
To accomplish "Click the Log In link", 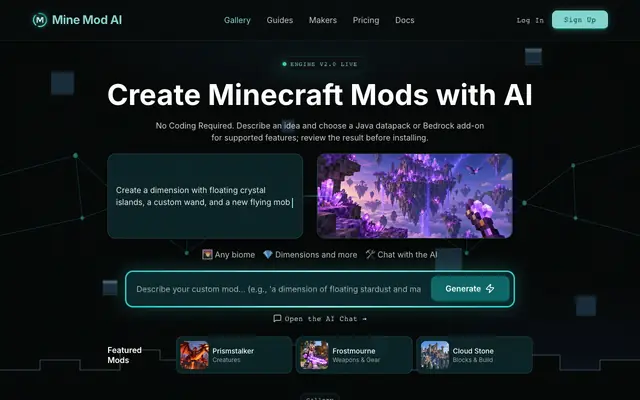I will (530, 20).
